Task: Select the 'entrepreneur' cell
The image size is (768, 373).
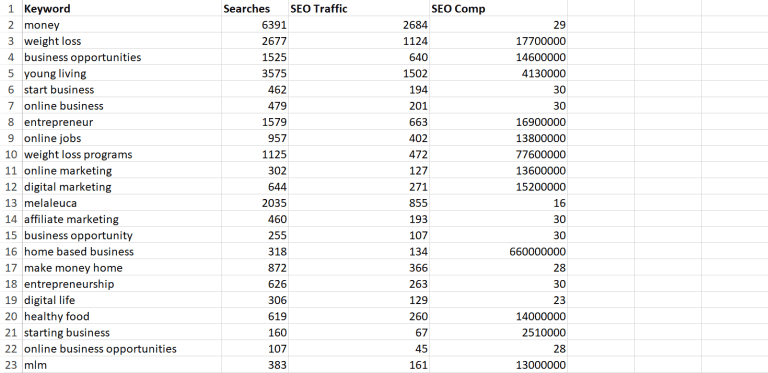Action: [121, 121]
